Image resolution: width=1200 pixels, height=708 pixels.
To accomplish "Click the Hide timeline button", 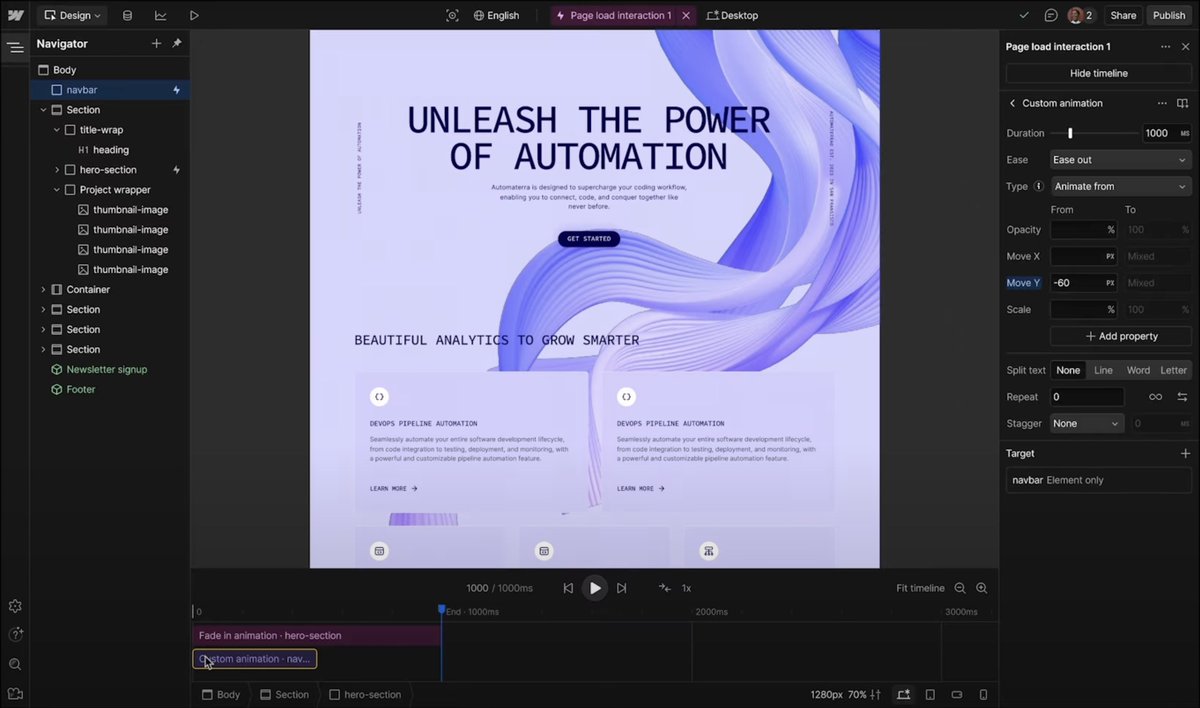I will coord(1098,73).
